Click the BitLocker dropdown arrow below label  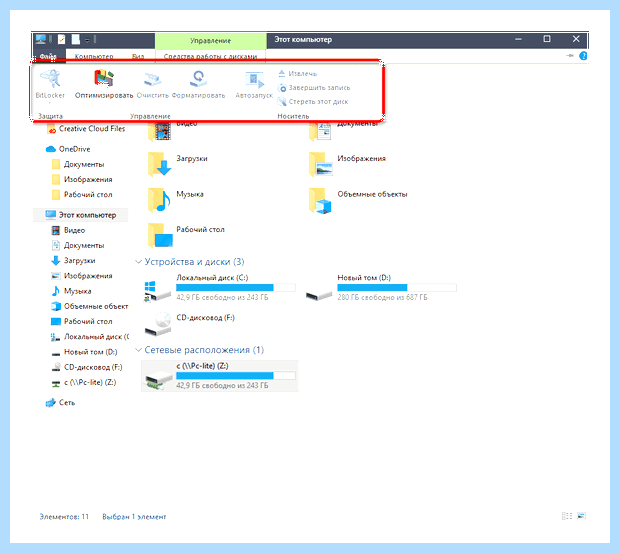pyautogui.click(x=50, y=103)
